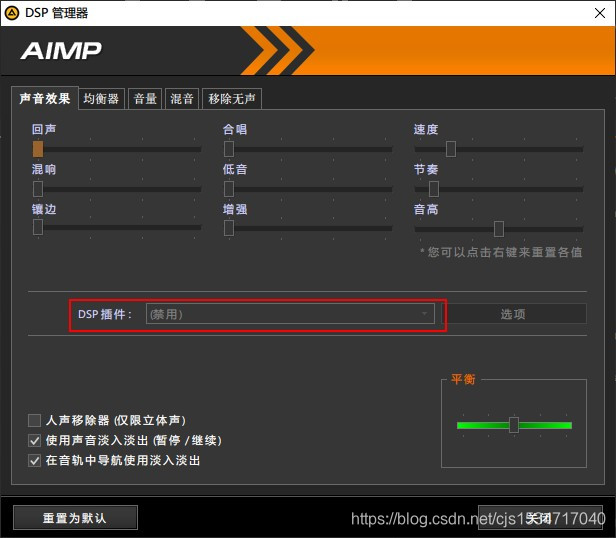Uncheck 在音轨中导航使用淡入淡出 checkbox
This screenshot has width=616, height=538.
point(35,460)
